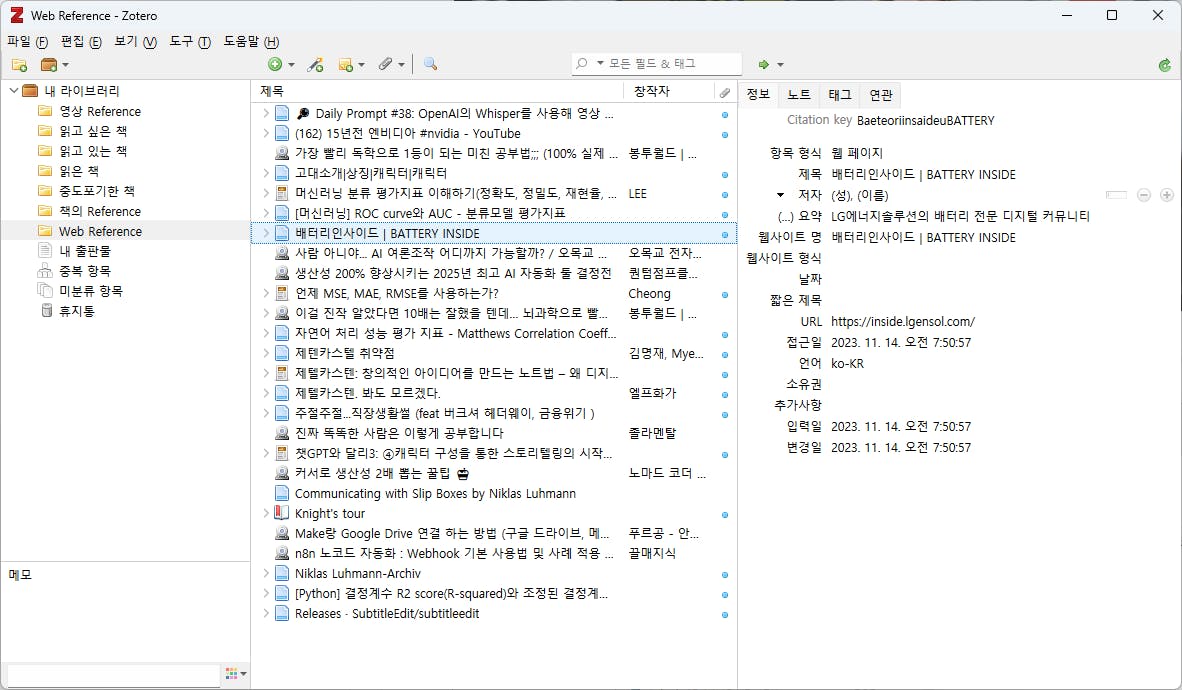
Task: Expand the Daily Prompt #38 item row
Action: (265, 114)
